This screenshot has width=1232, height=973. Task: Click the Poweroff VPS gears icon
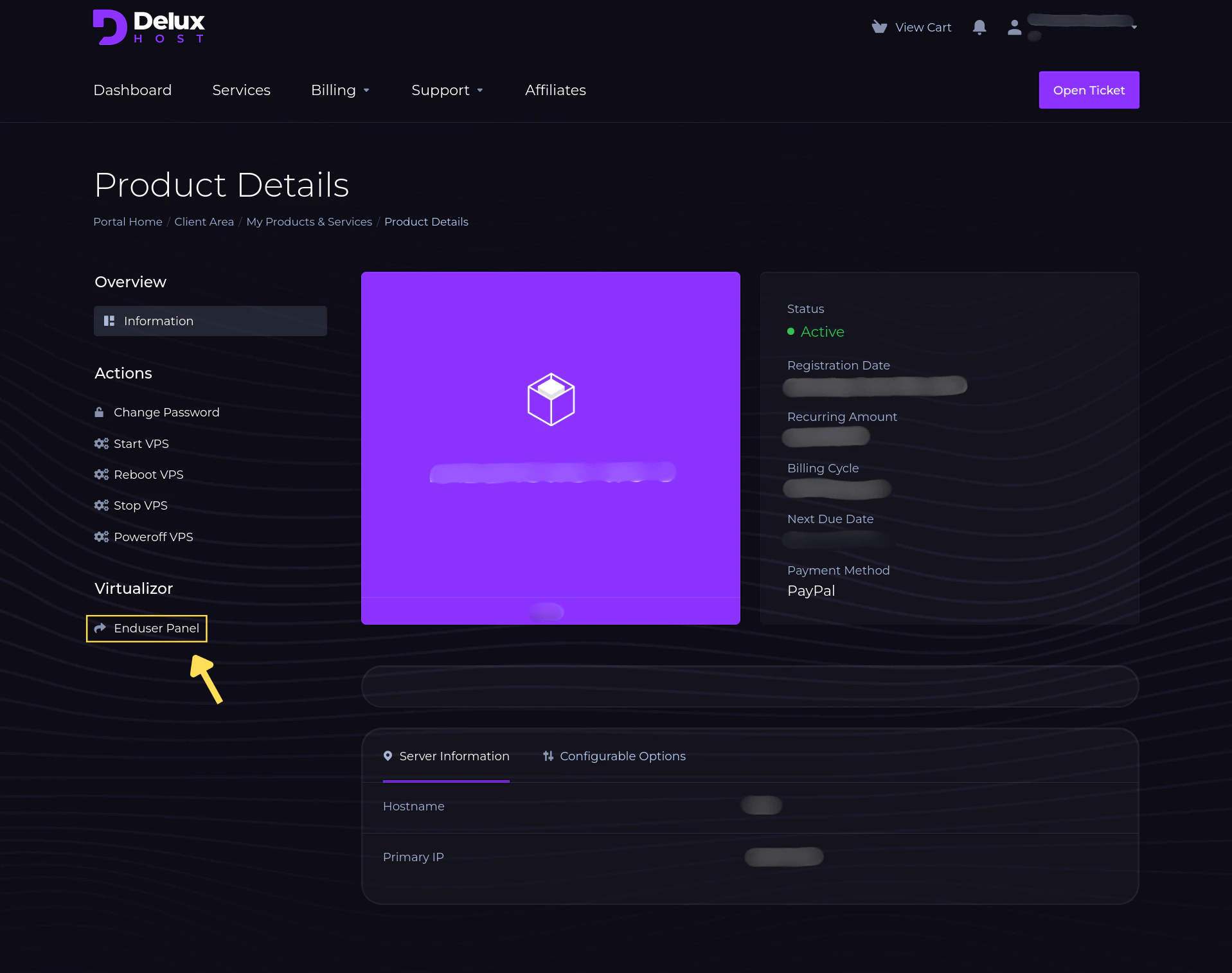point(102,537)
